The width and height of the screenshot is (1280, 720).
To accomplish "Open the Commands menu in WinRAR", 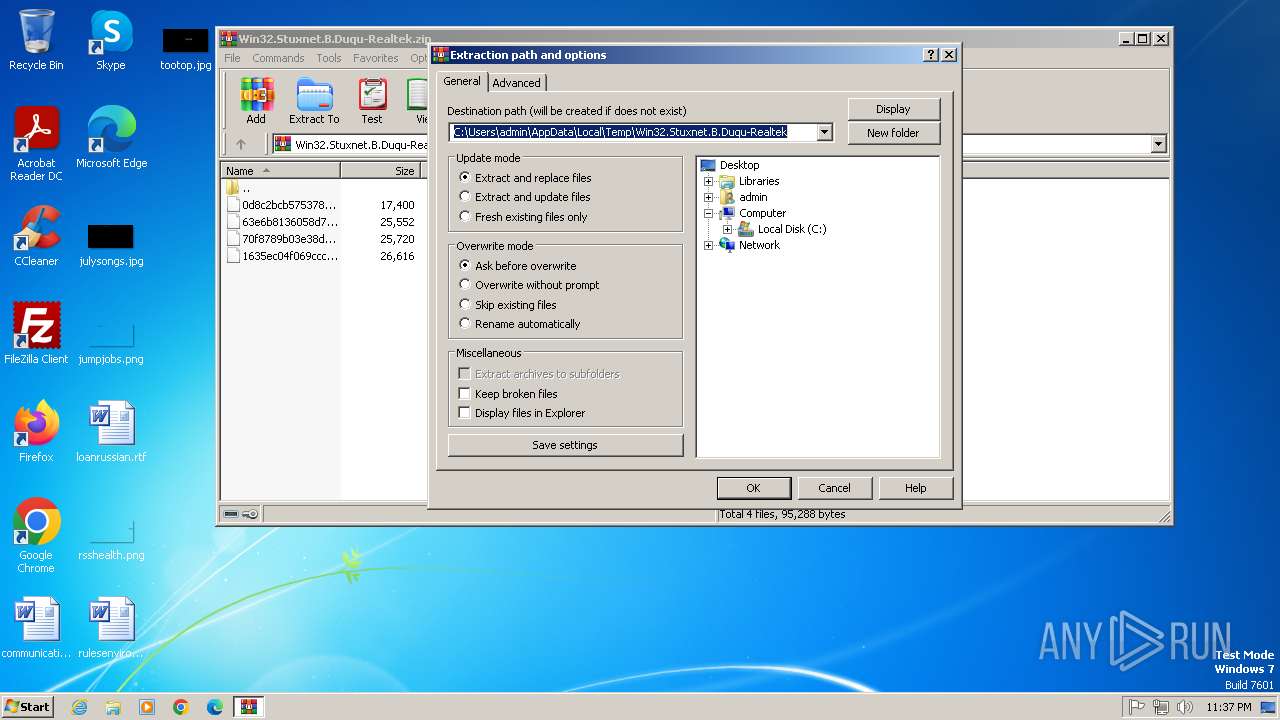I will click(278, 58).
